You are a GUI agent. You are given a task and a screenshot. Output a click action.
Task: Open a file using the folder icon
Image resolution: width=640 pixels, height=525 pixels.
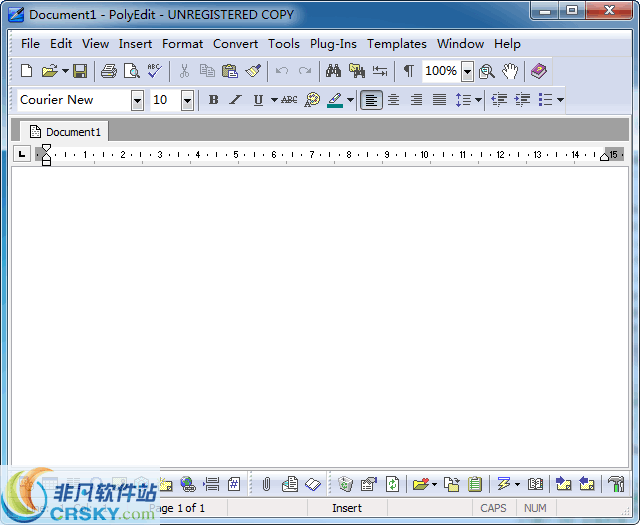point(49,71)
